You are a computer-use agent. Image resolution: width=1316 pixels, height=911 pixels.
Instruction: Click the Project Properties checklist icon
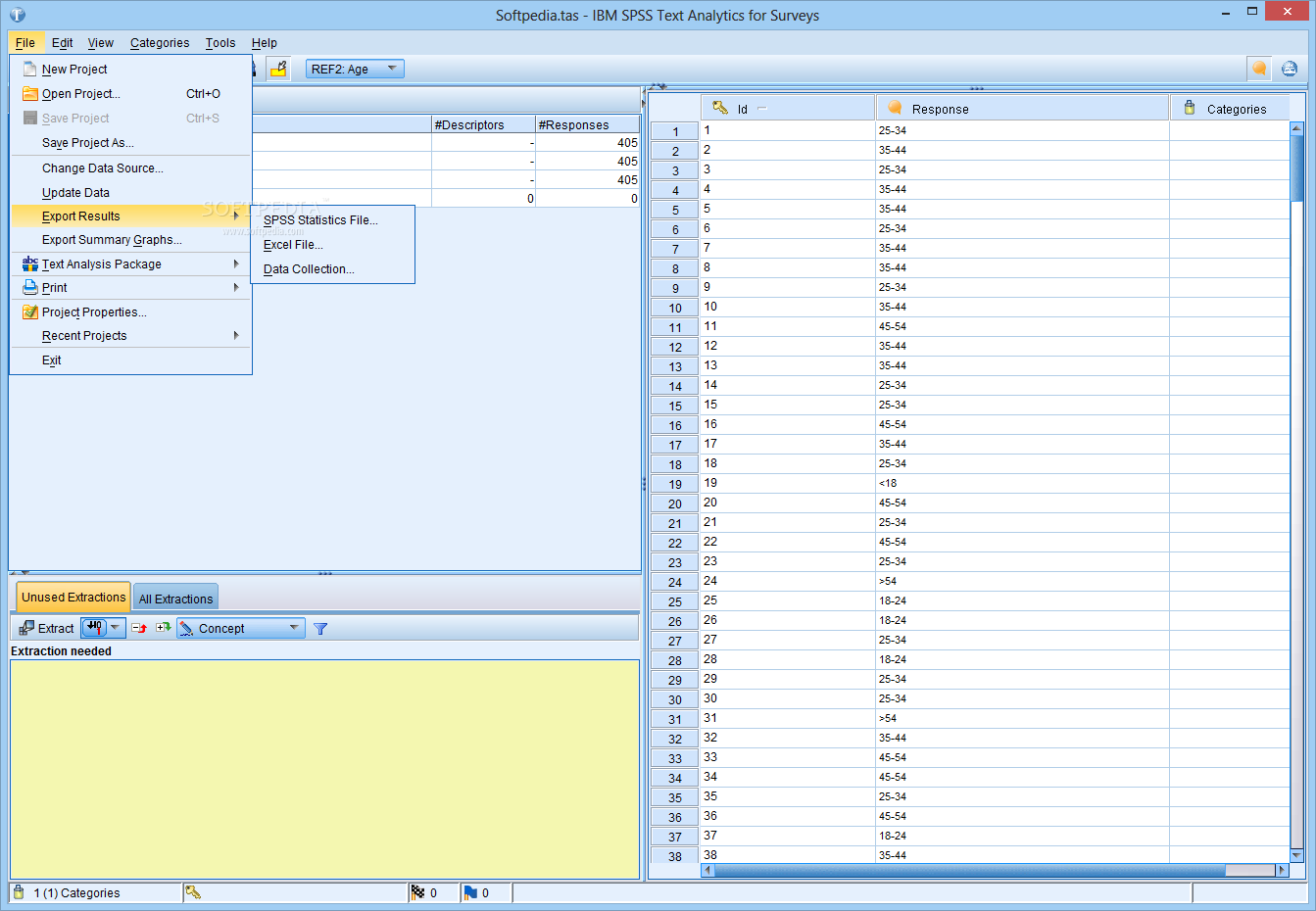pyautogui.click(x=29, y=312)
